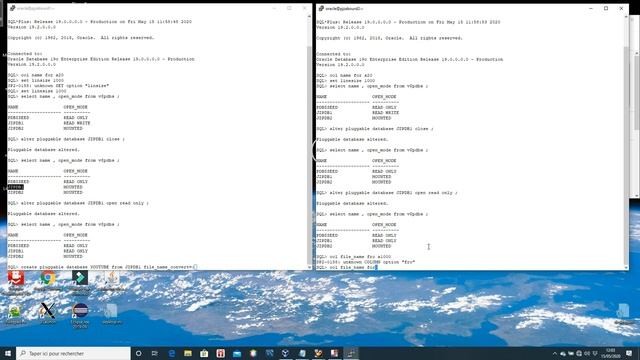Viewport: 640px width, 360px height.
Task: Open File Explorer from the taskbar
Action: pos(188,353)
